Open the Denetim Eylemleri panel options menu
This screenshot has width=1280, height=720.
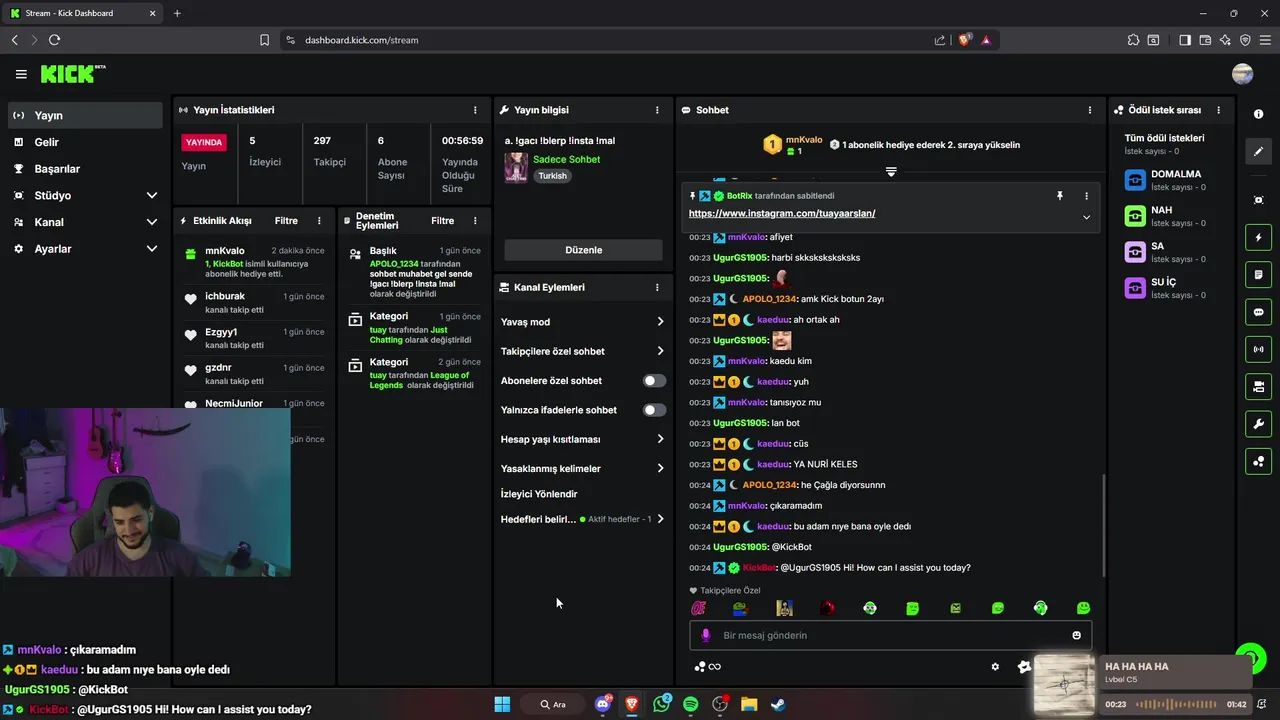pos(475,221)
